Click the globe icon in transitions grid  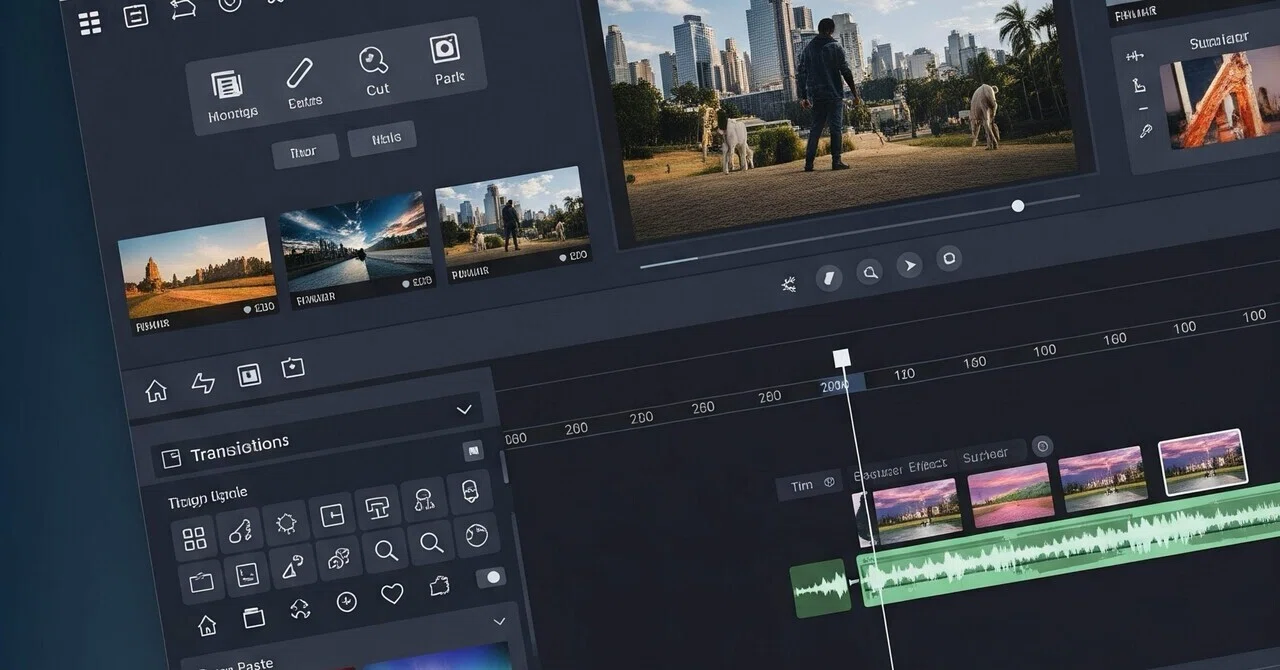pyautogui.click(x=477, y=536)
